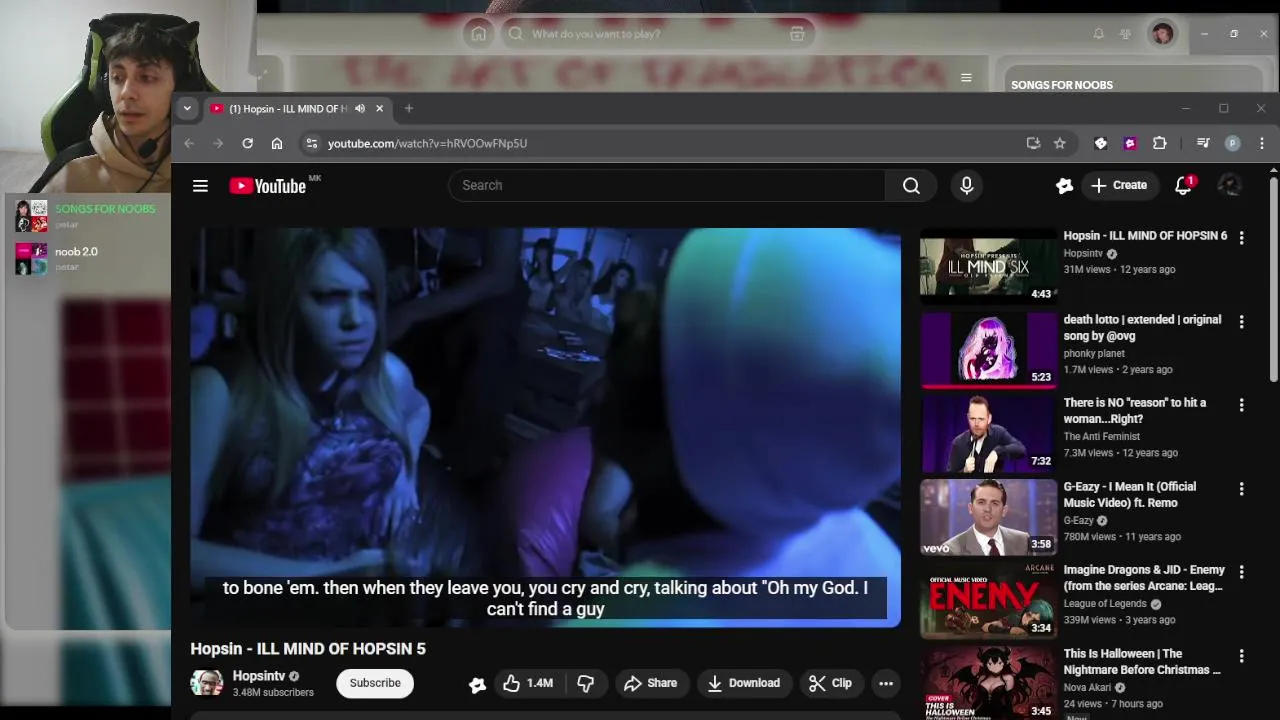Open the YouTube guide hamburger menu
1280x720 pixels.
point(200,185)
